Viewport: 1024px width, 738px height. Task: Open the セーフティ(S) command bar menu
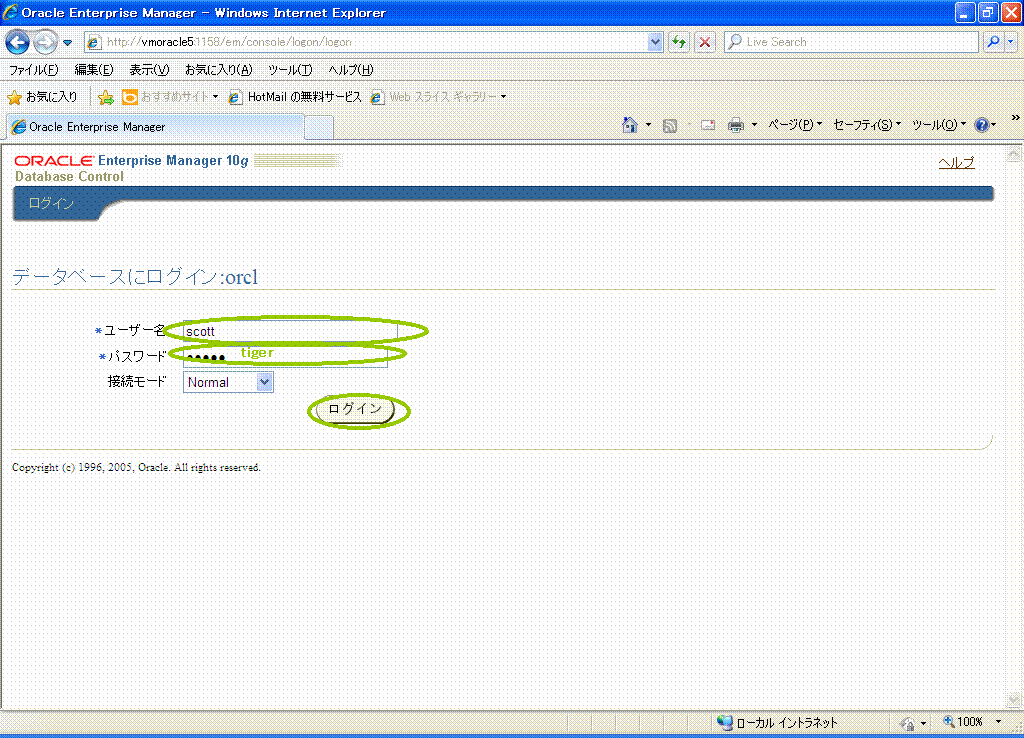[x=866, y=125]
